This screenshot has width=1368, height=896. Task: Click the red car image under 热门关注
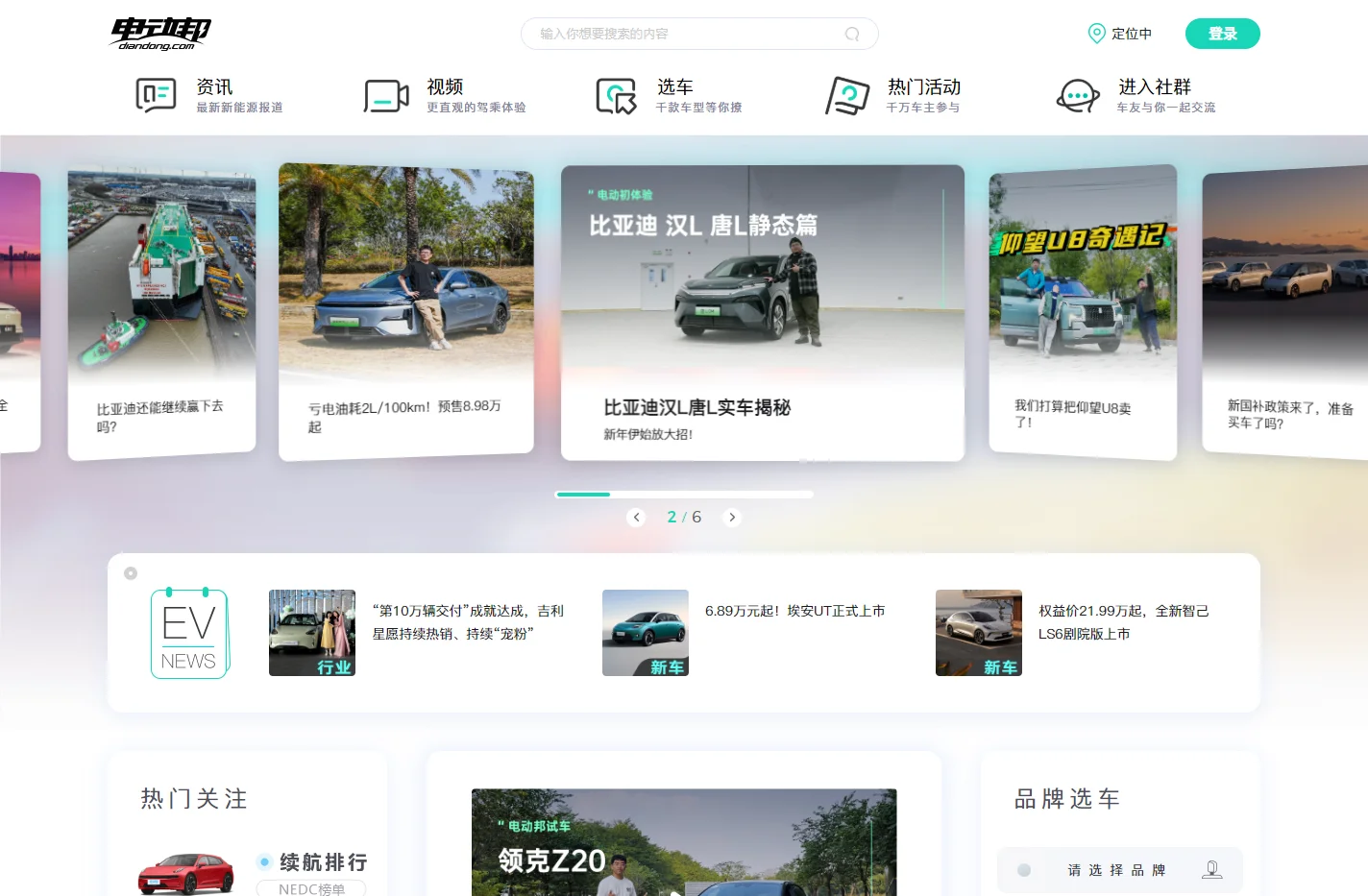coord(186,874)
